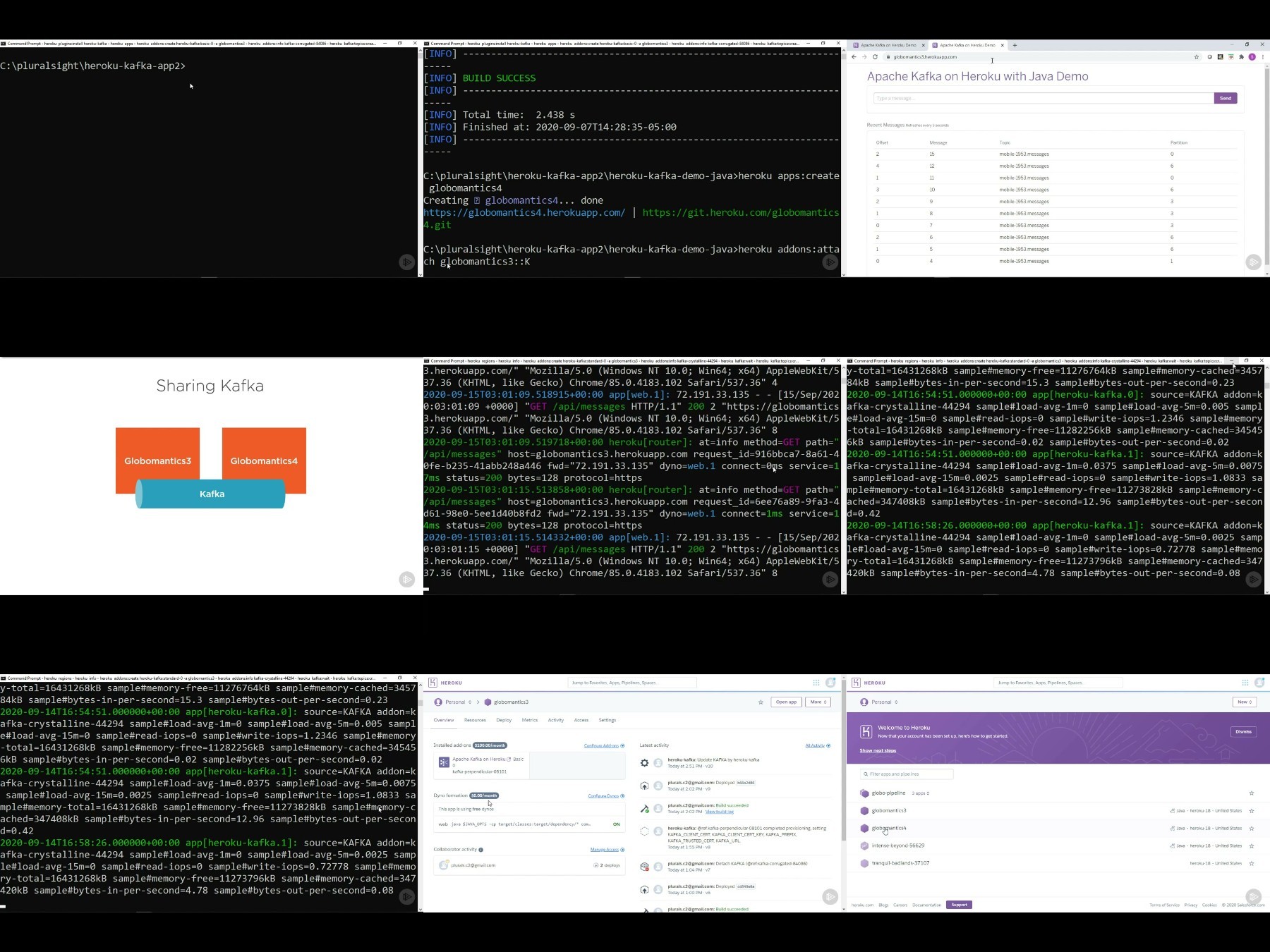The width and height of the screenshot is (1270, 952).
Task: Reload the globomantics3.herokuapp.com page
Action: (875, 57)
